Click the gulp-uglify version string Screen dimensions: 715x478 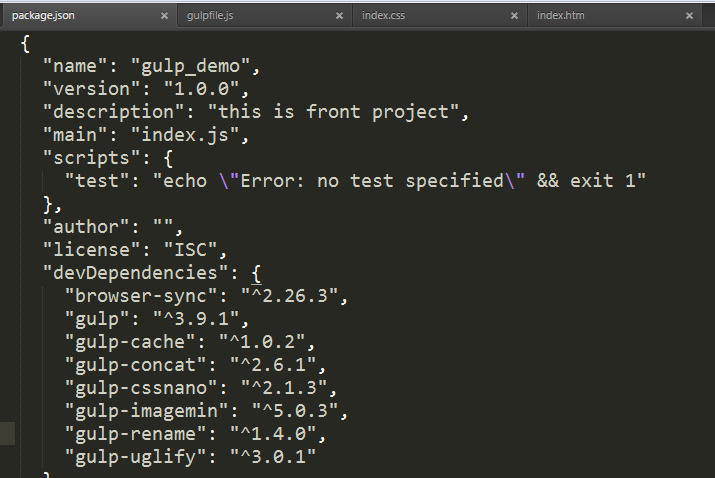point(273,457)
